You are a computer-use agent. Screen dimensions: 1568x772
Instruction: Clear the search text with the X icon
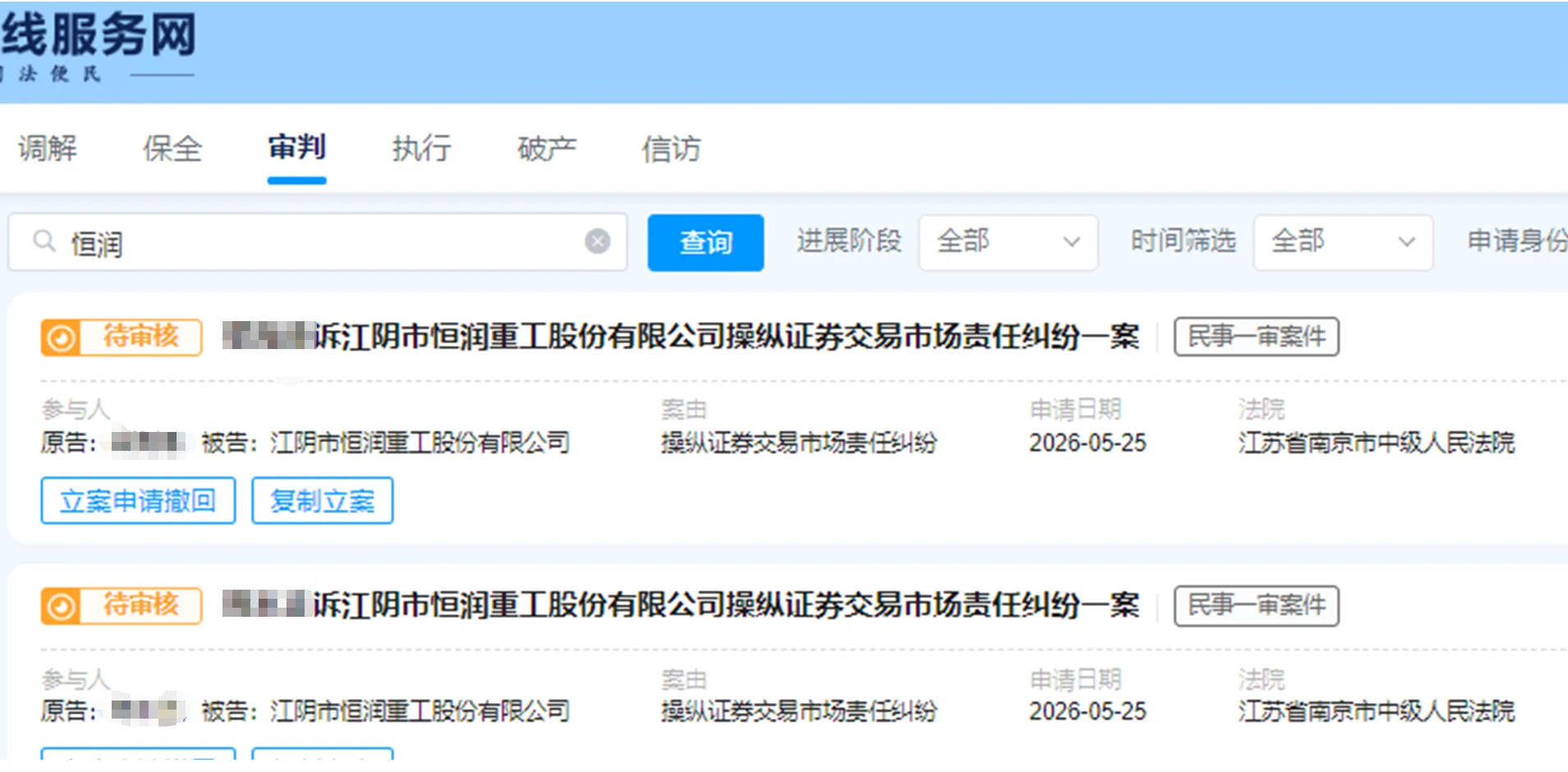pos(598,241)
